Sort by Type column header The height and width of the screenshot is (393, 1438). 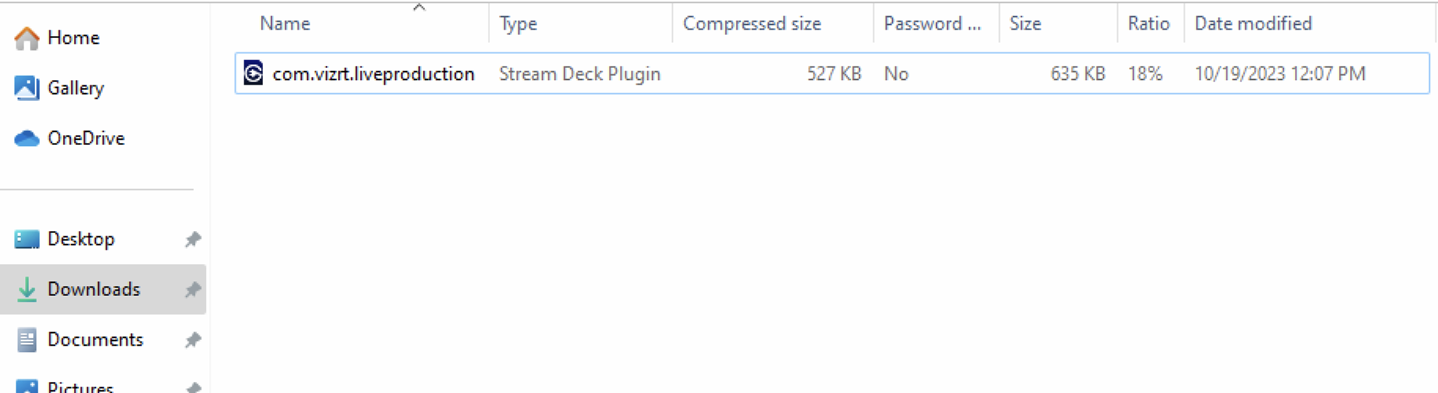pos(518,24)
